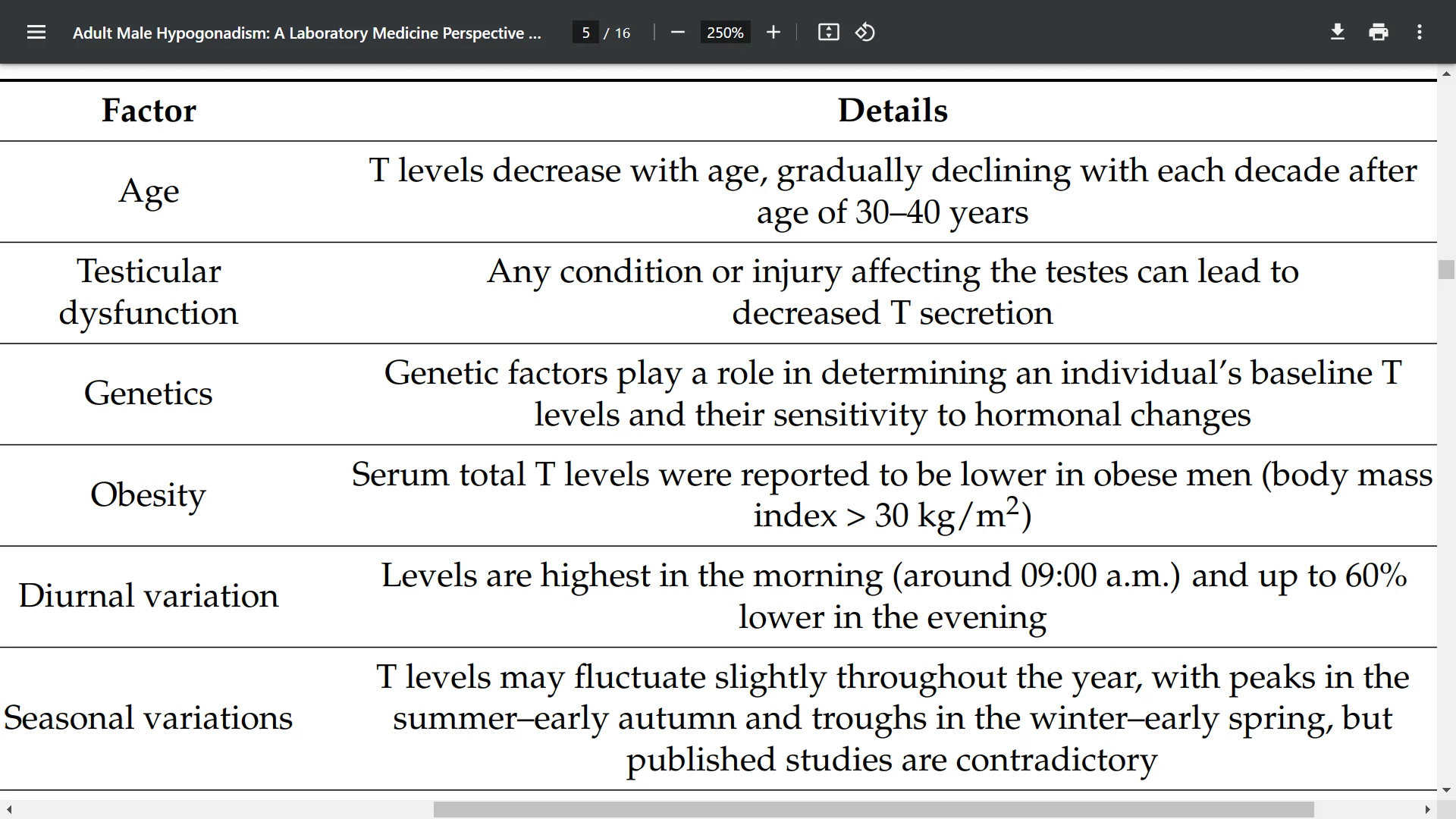Rotate the document counterclockwise
Screen dimensions: 1456x819
pos(865,33)
